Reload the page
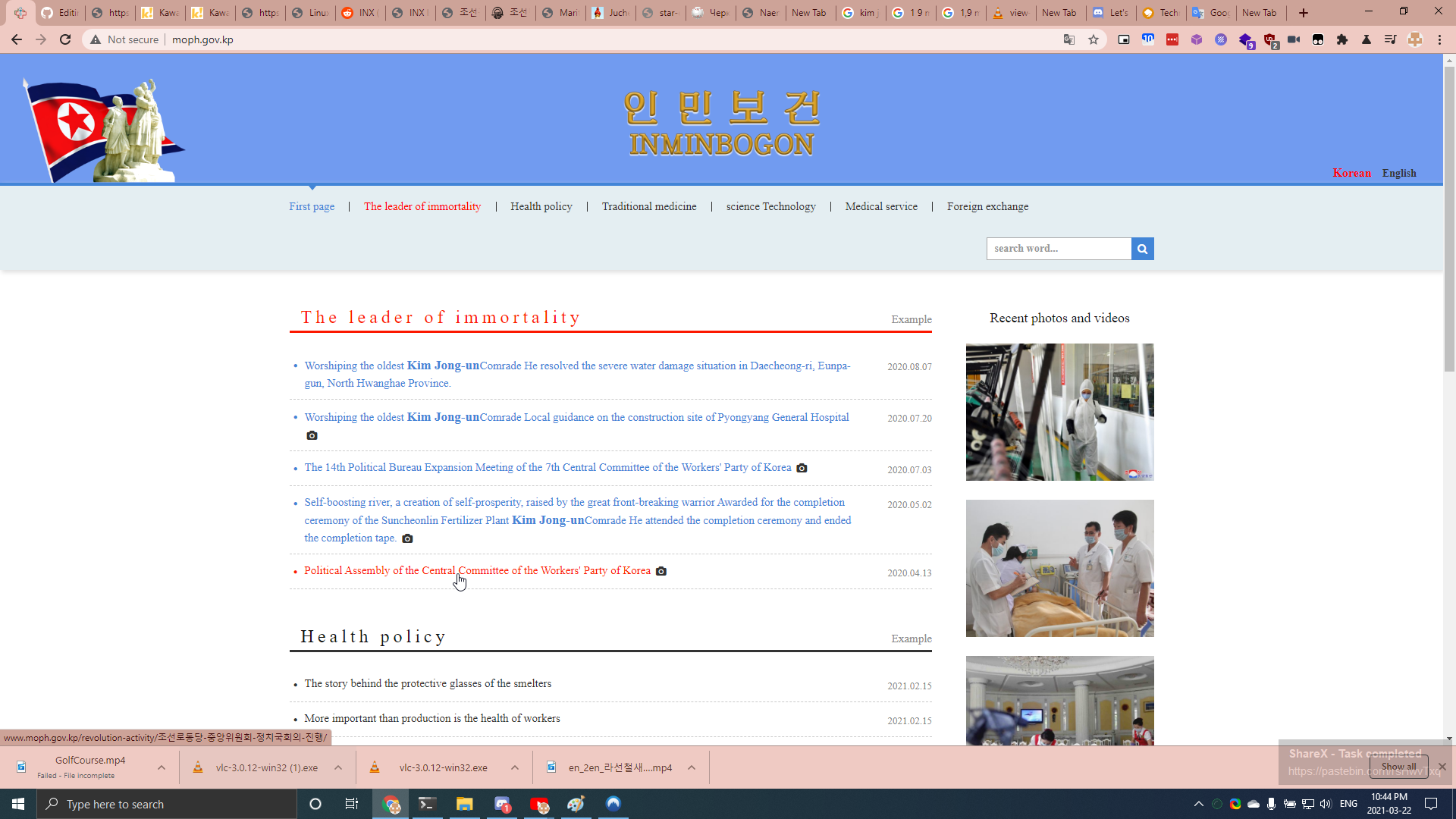1456x819 pixels. [x=65, y=39]
